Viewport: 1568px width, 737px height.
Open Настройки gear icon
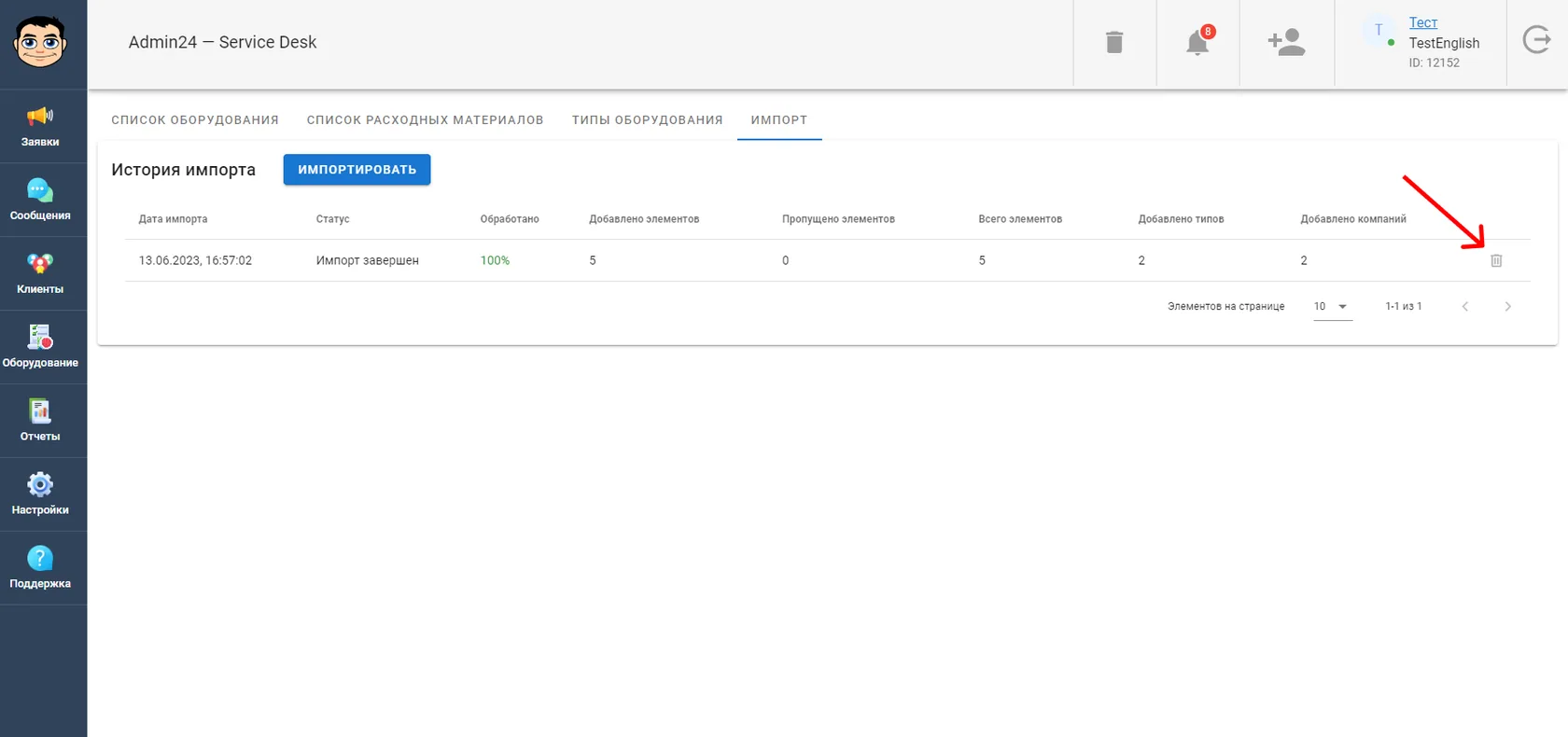coord(40,484)
